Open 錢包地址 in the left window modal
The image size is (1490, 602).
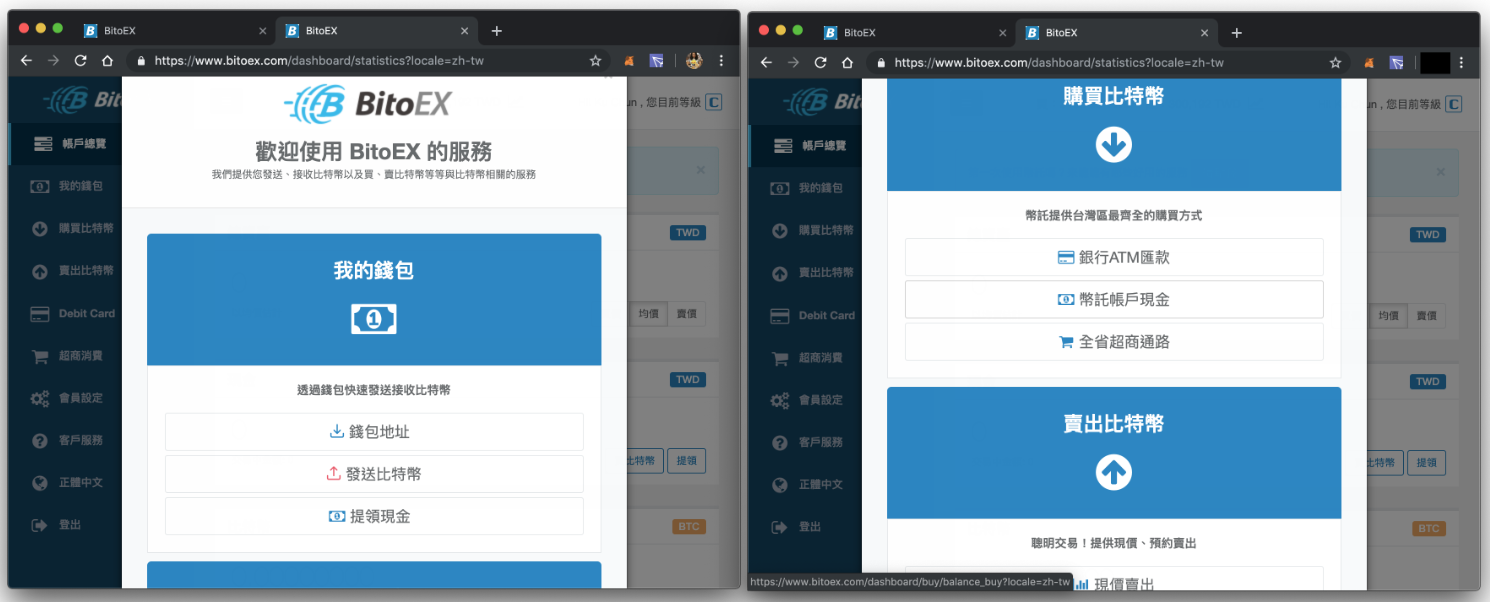[374, 432]
